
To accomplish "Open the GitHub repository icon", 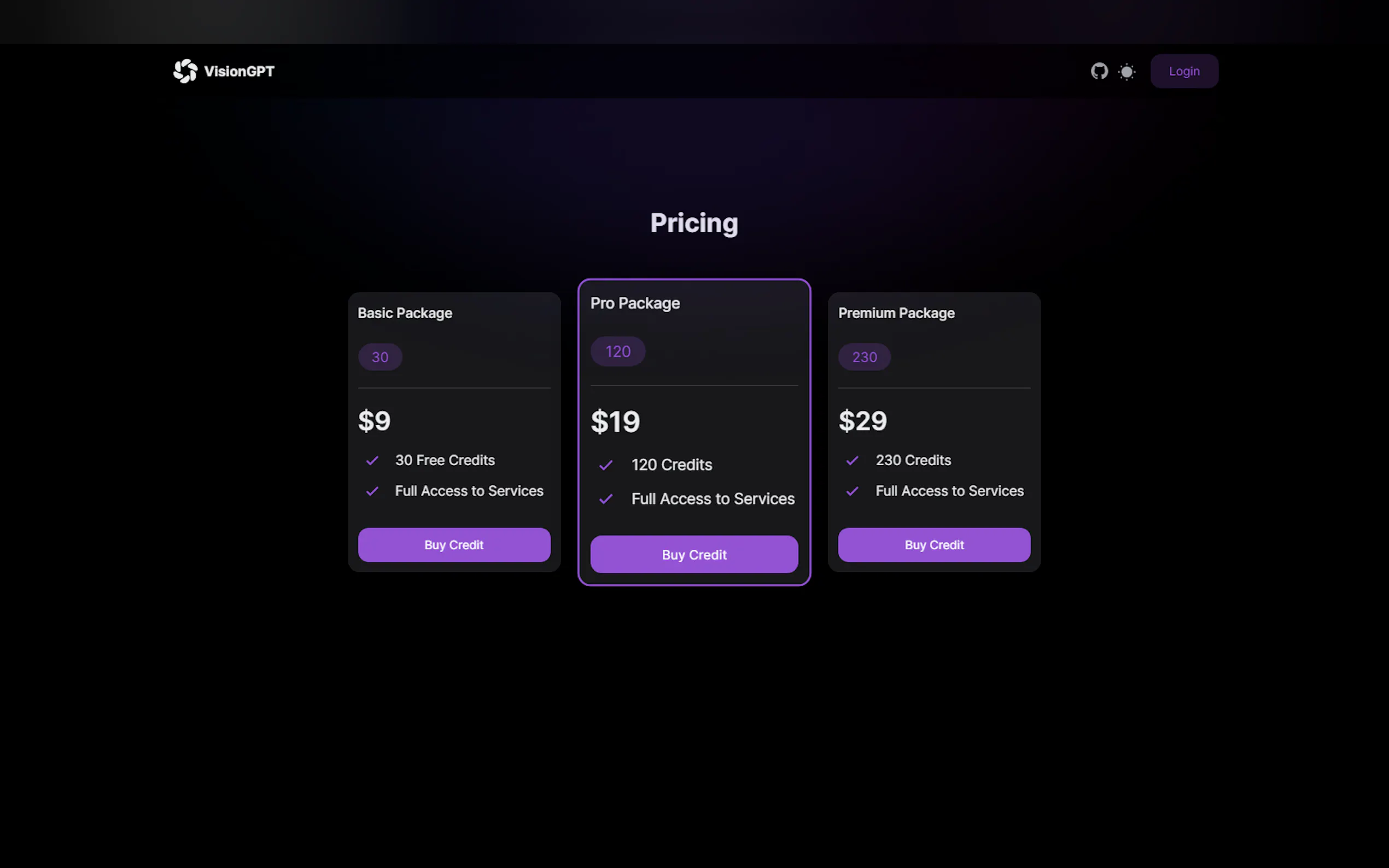I will tap(1099, 71).
